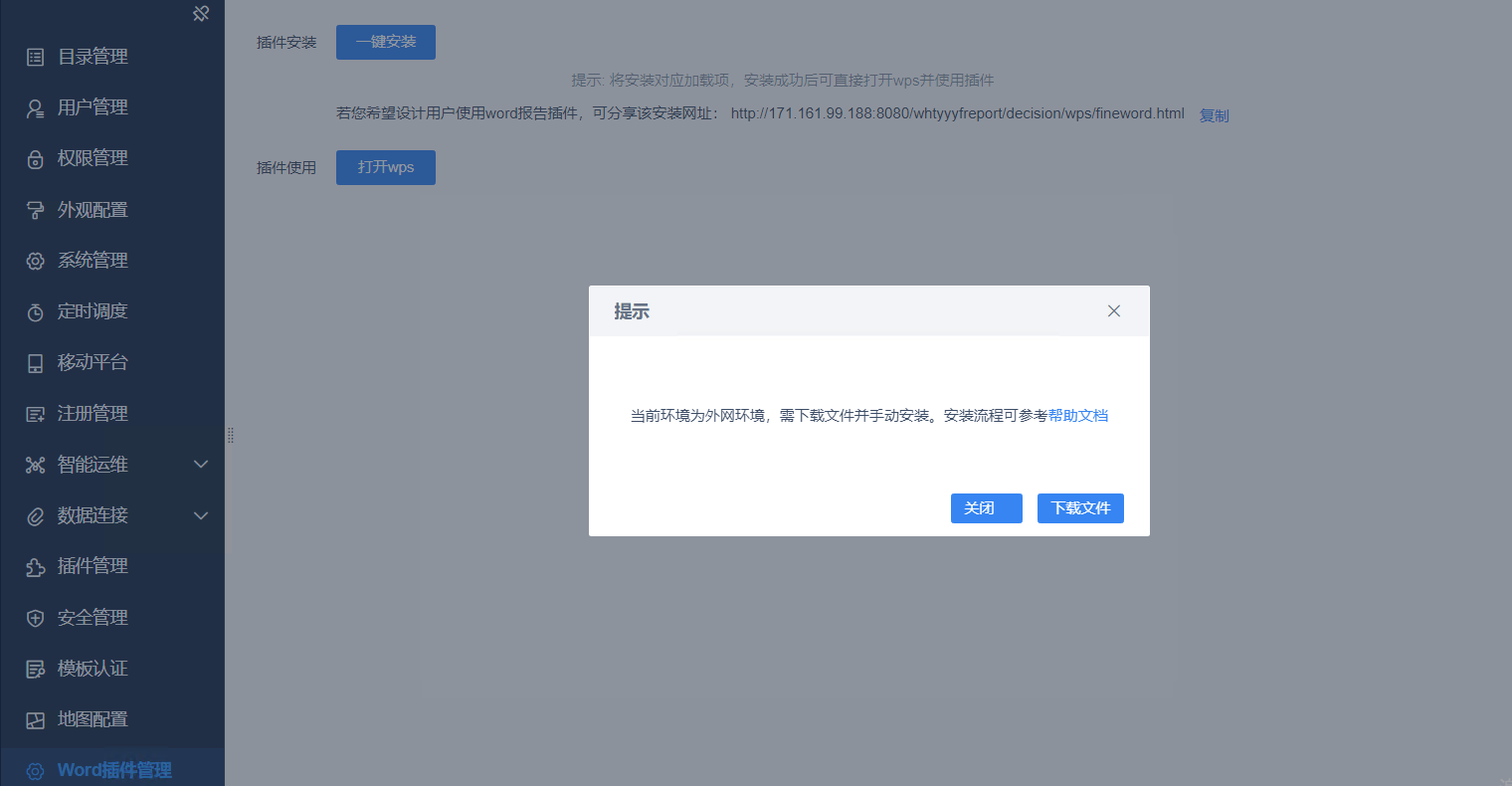Open 系统管理 from the sidebar
This screenshot has height=786, width=1512.
coord(112,261)
